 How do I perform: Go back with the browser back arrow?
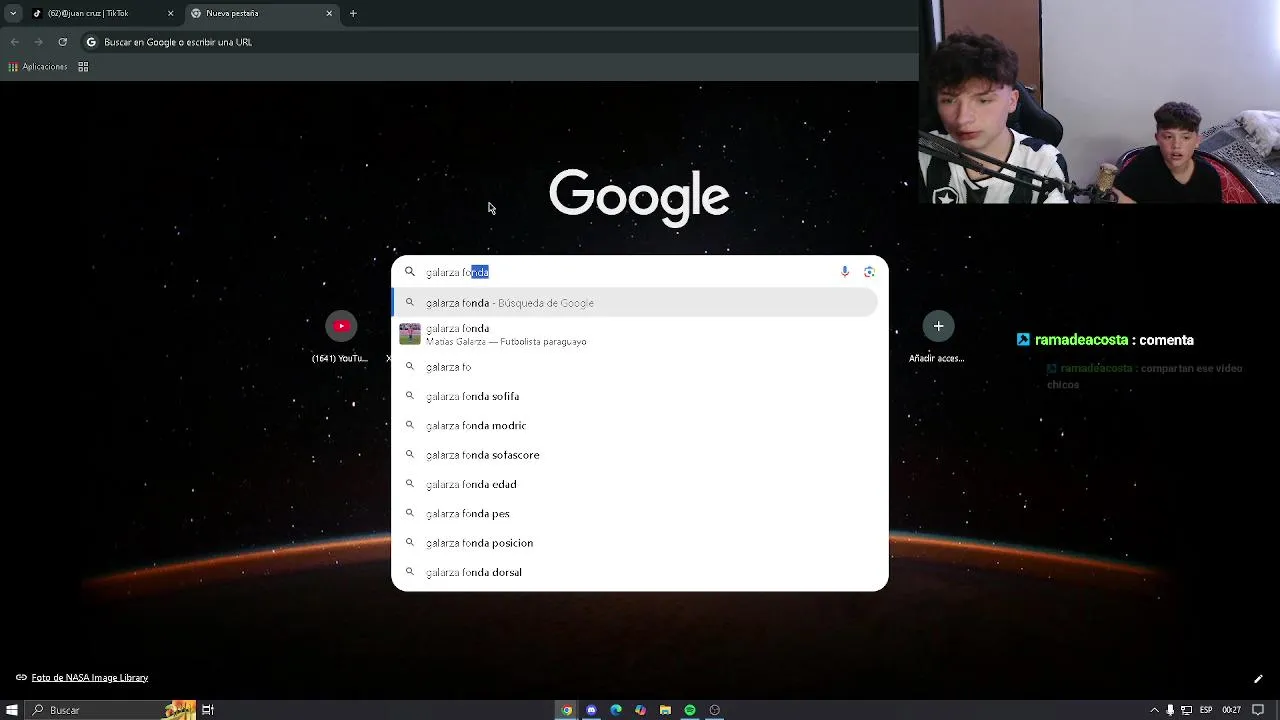[14, 42]
